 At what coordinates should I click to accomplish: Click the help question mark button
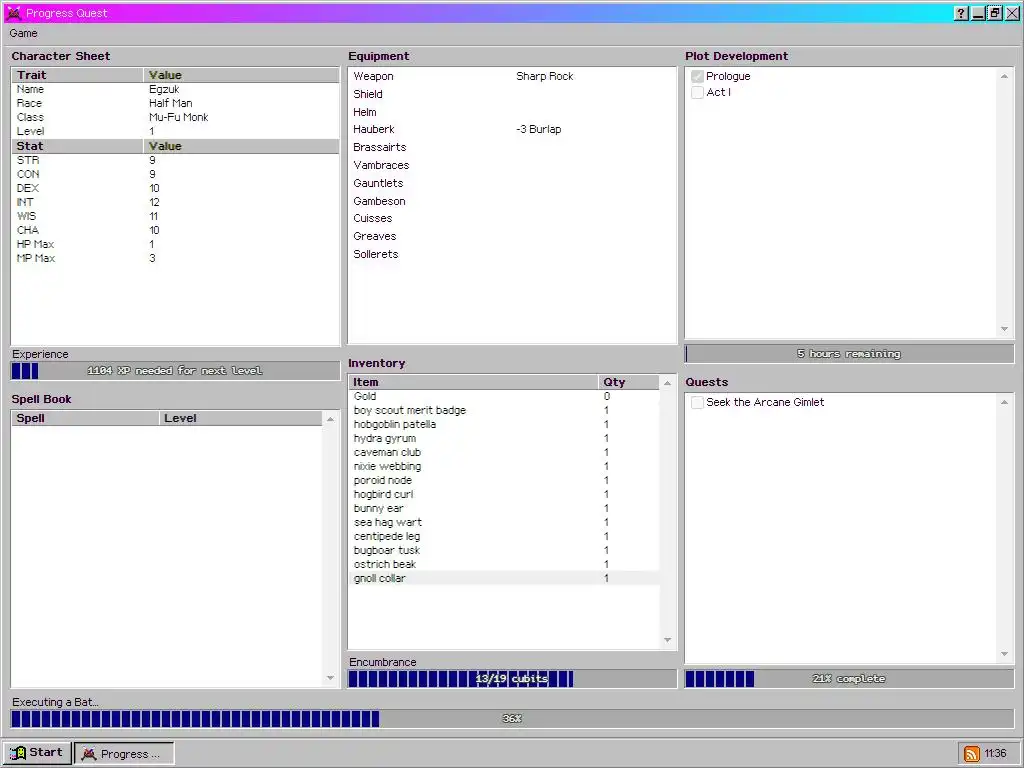pyautogui.click(x=961, y=13)
